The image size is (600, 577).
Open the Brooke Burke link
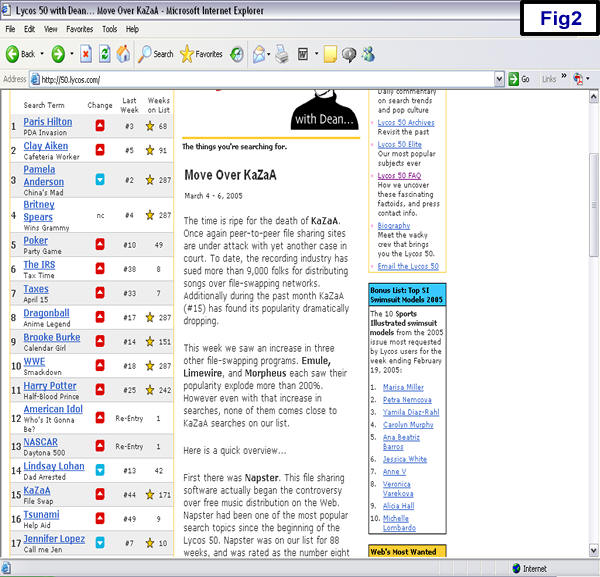(52, 337)
